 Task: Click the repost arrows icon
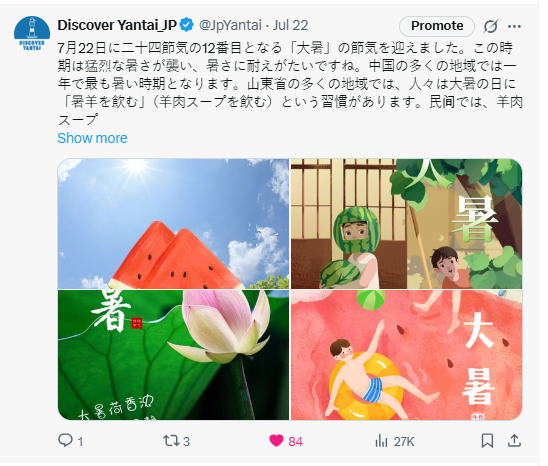point(171,440)
